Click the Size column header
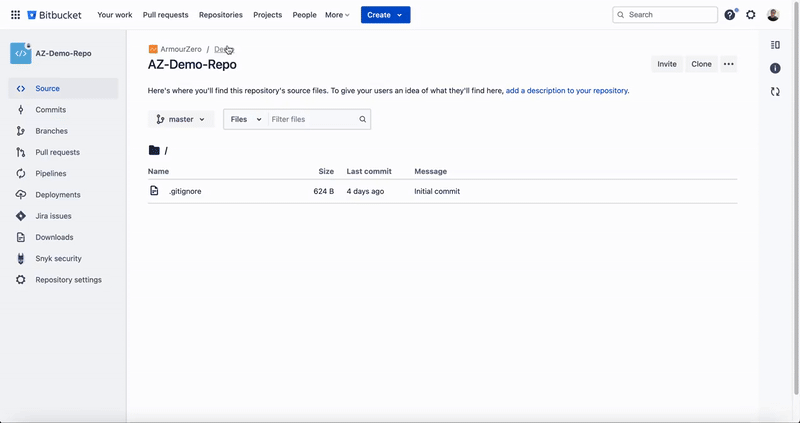800x423 pixels. pos(326,171)
